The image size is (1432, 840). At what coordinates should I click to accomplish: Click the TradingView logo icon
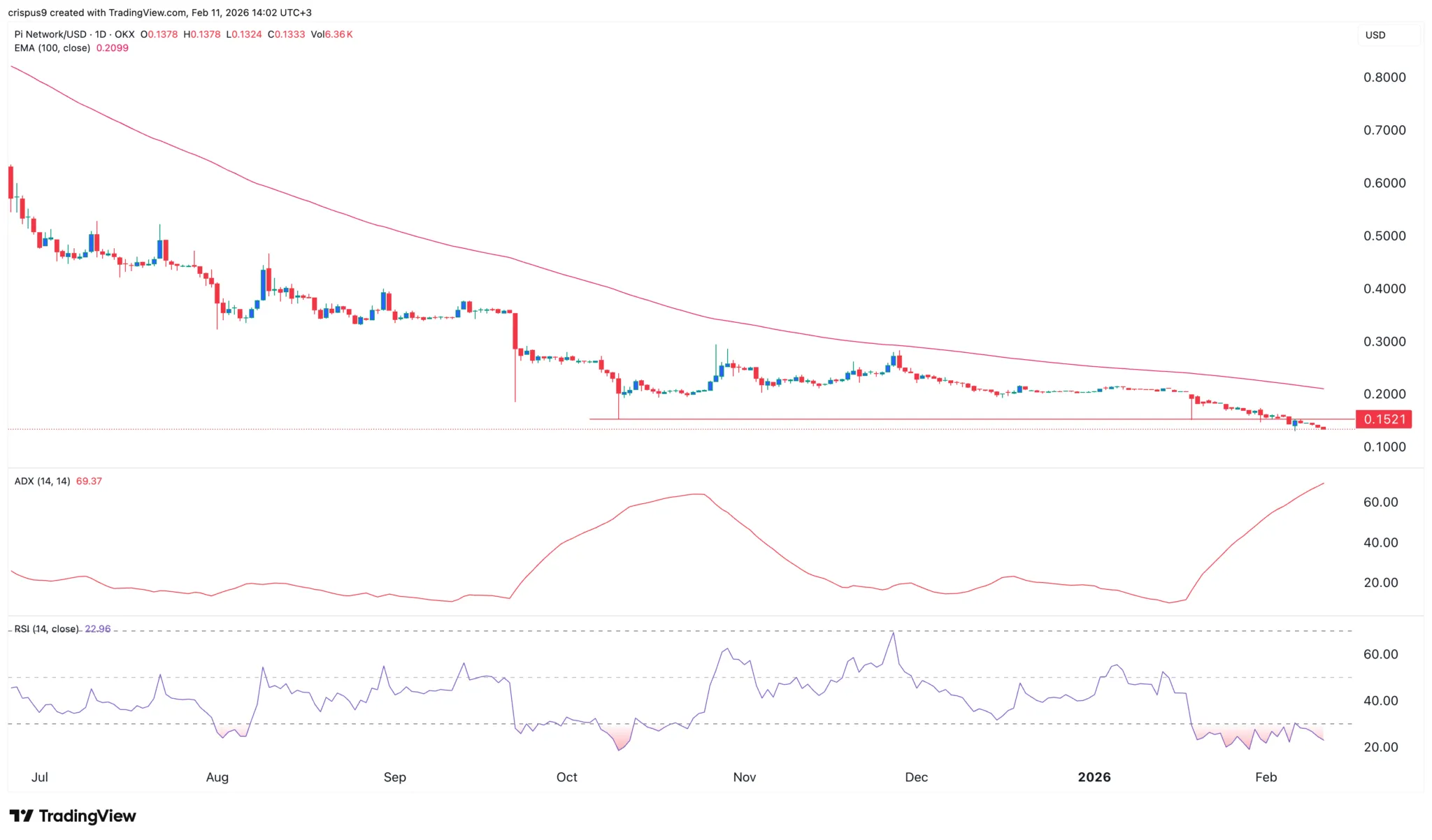[21, 816]
